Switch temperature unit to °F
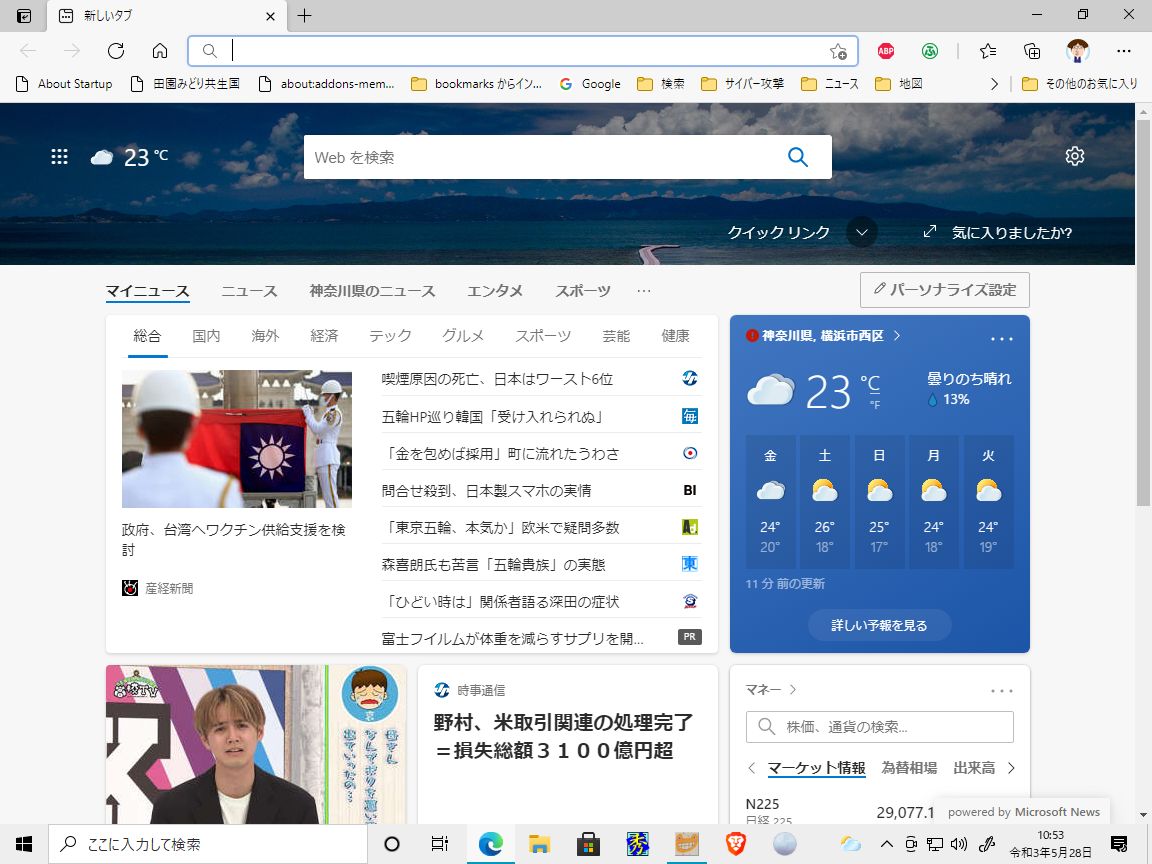Screen dimensions: 1152x864 pos(875,405)
